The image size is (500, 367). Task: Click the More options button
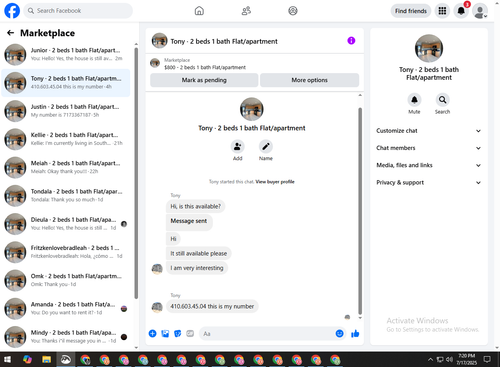[x=309, y=80]
